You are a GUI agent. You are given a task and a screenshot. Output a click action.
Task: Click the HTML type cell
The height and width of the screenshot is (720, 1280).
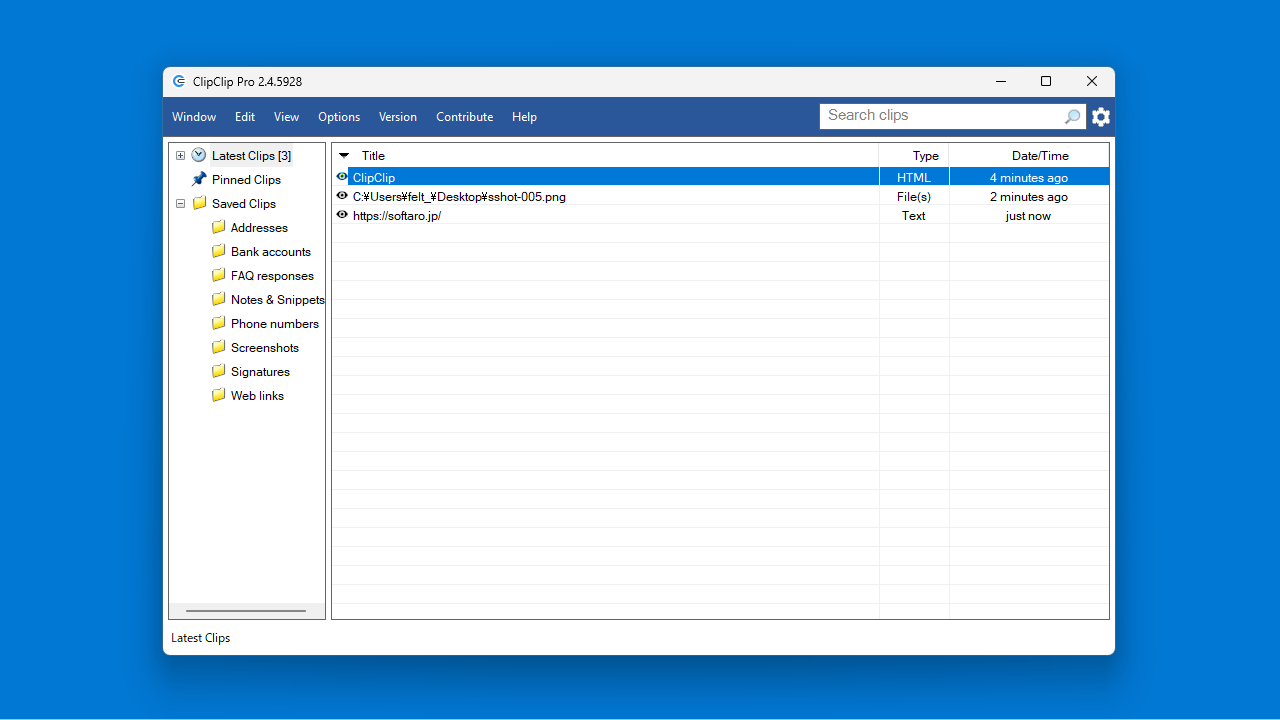coord(914,177)
